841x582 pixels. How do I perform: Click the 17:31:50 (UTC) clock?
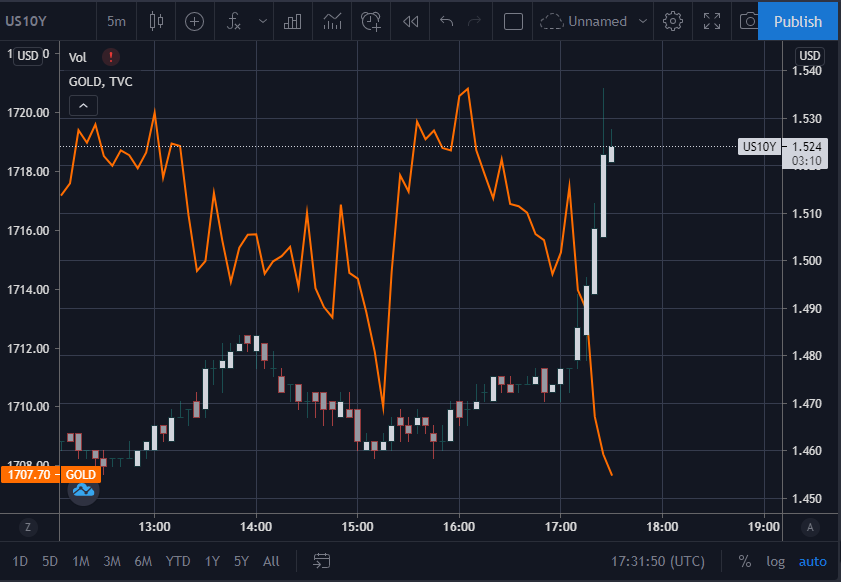[x=658, y=561]
